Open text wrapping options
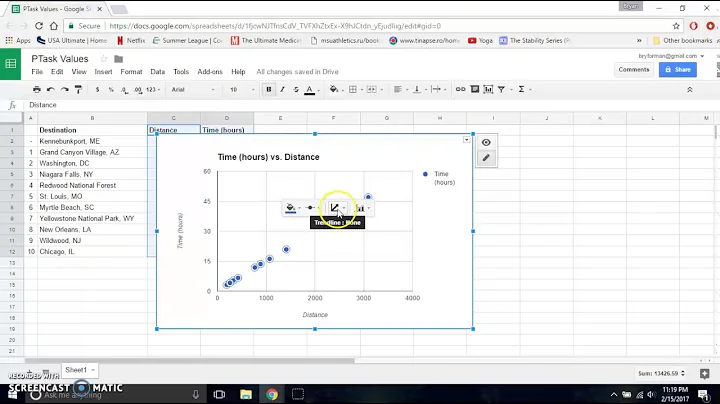 coord(439,90)
